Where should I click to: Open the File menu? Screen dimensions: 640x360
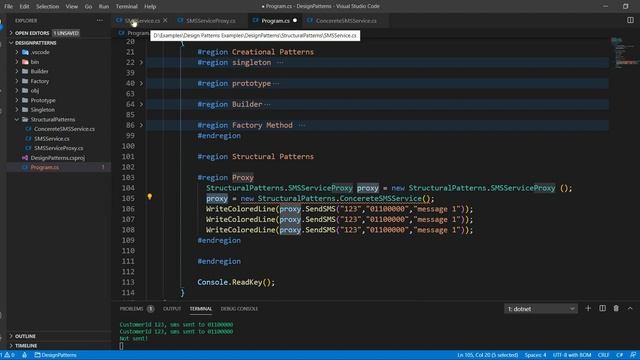8,6
